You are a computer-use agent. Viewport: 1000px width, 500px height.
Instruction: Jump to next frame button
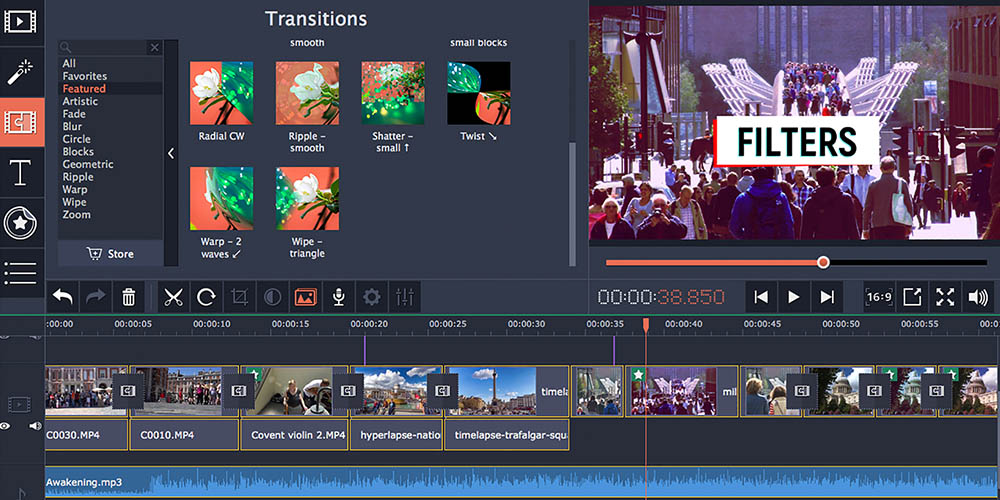click(827, 297)
